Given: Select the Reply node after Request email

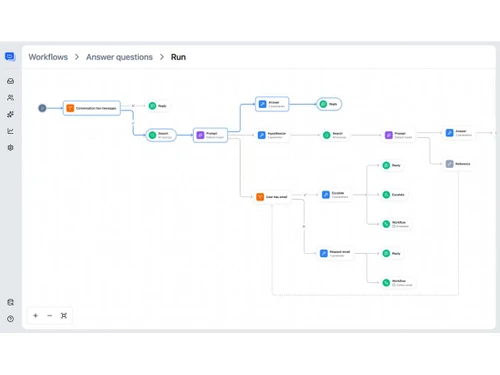Looking at the screenshot, I should point(392,253).
